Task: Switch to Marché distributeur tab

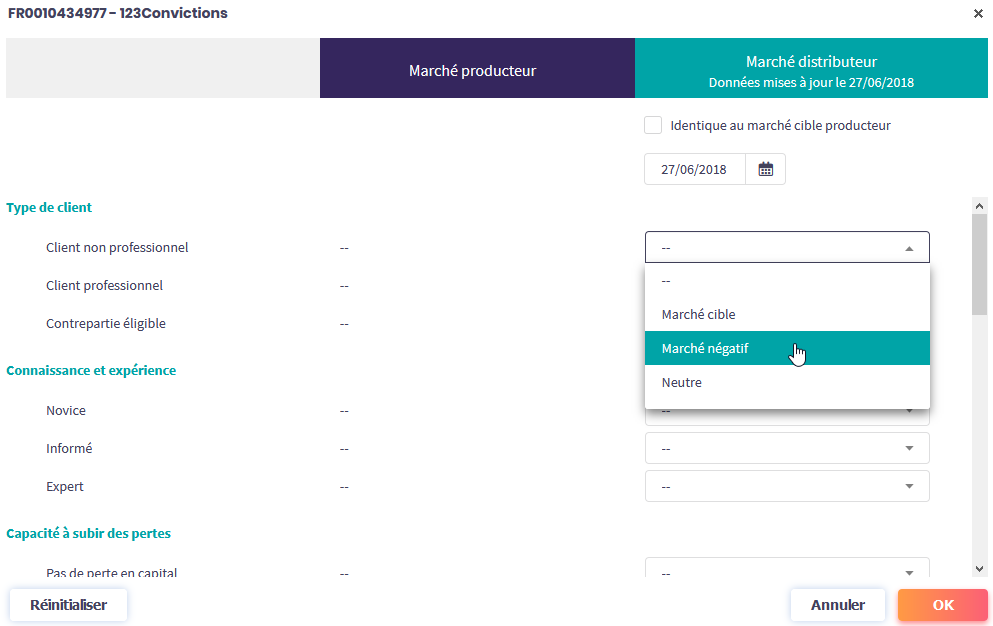Action: [811, 70]
